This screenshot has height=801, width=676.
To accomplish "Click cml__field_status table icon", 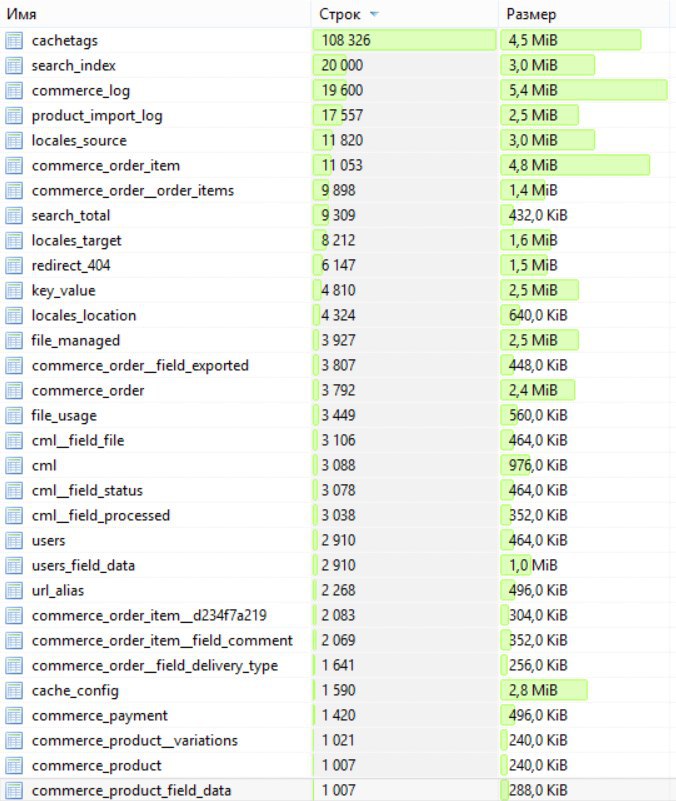I will point(14,490).
